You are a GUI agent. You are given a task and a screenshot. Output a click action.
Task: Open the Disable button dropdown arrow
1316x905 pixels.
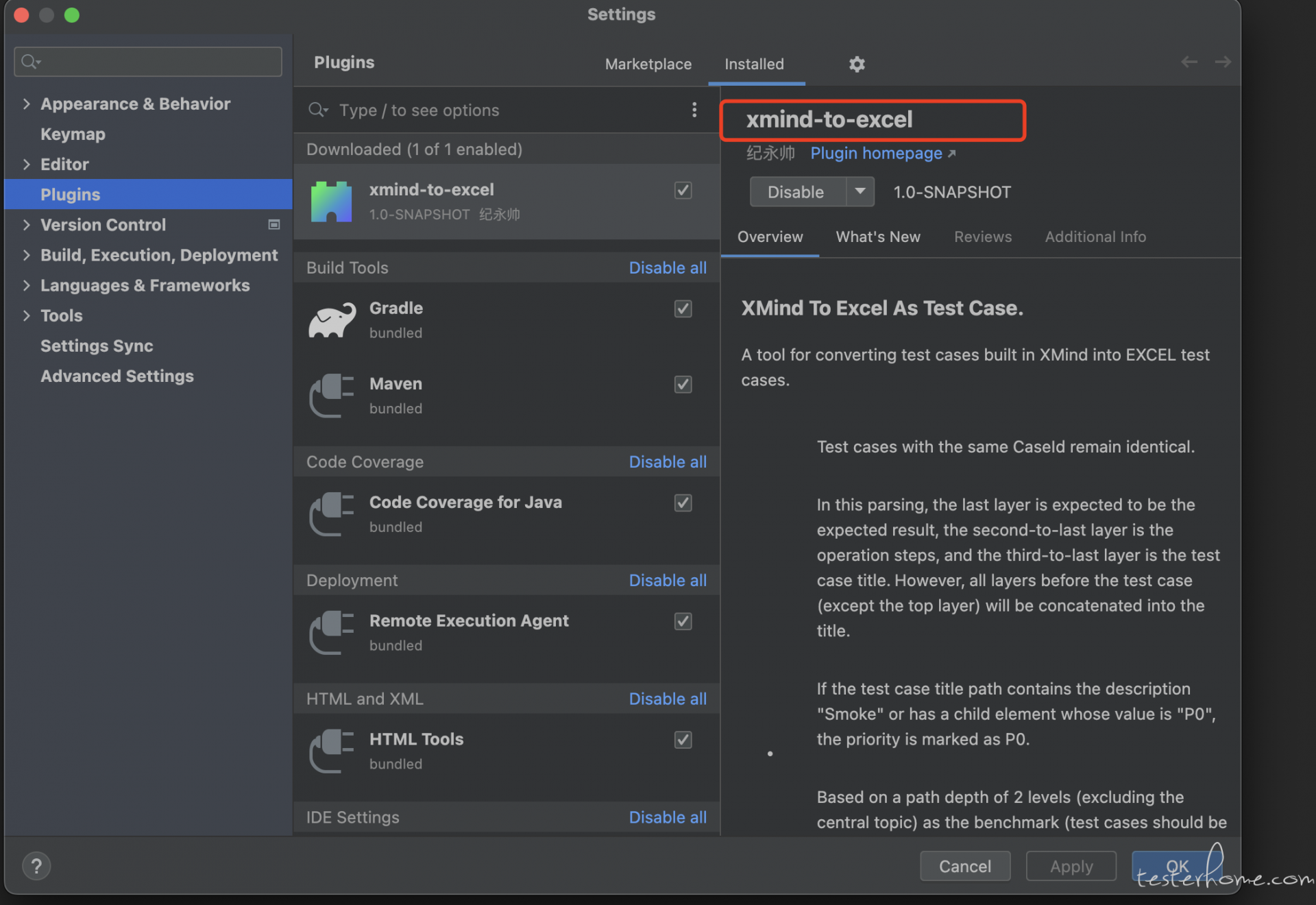860,191
